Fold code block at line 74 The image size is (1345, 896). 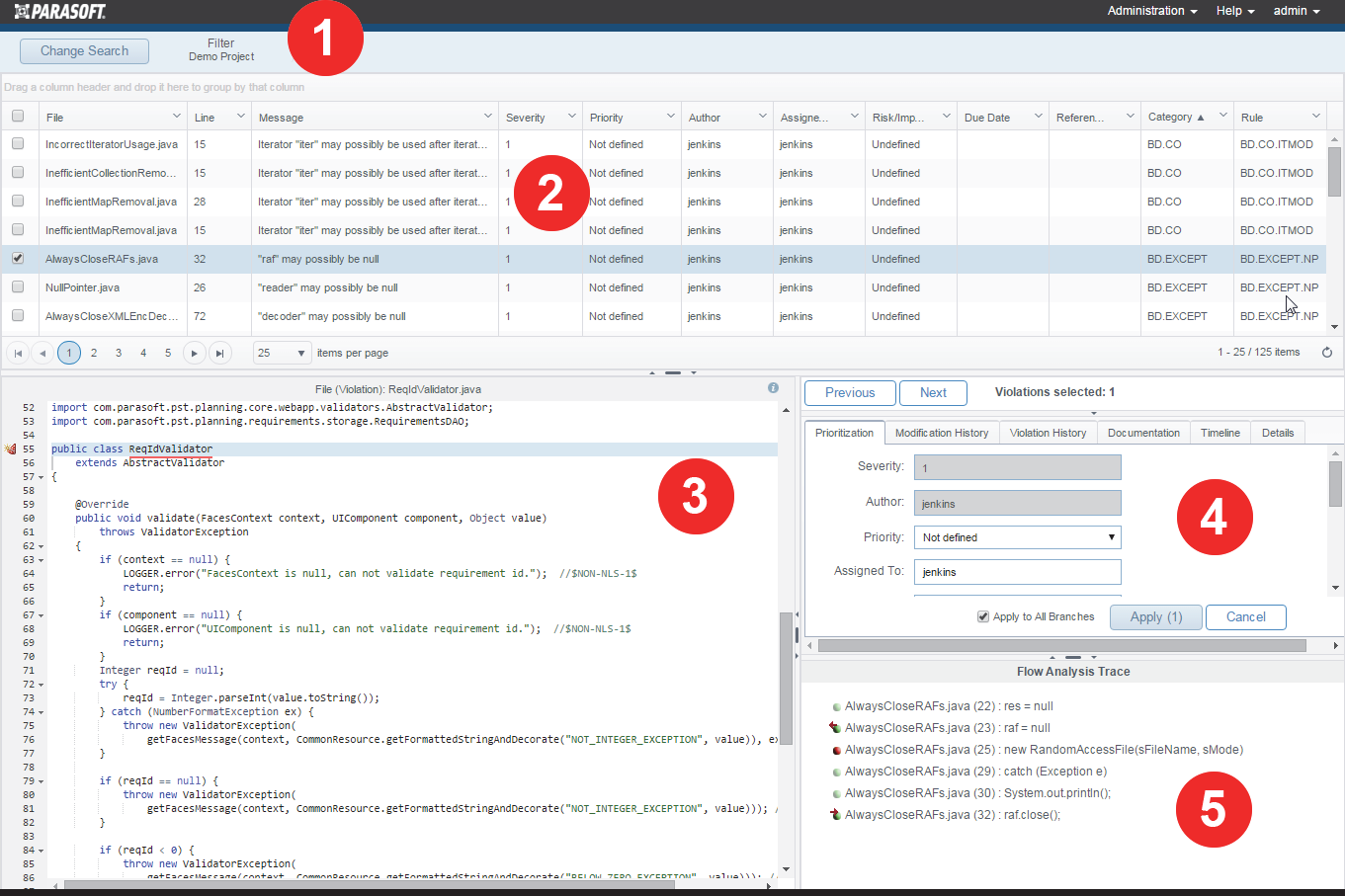(41, 712)
